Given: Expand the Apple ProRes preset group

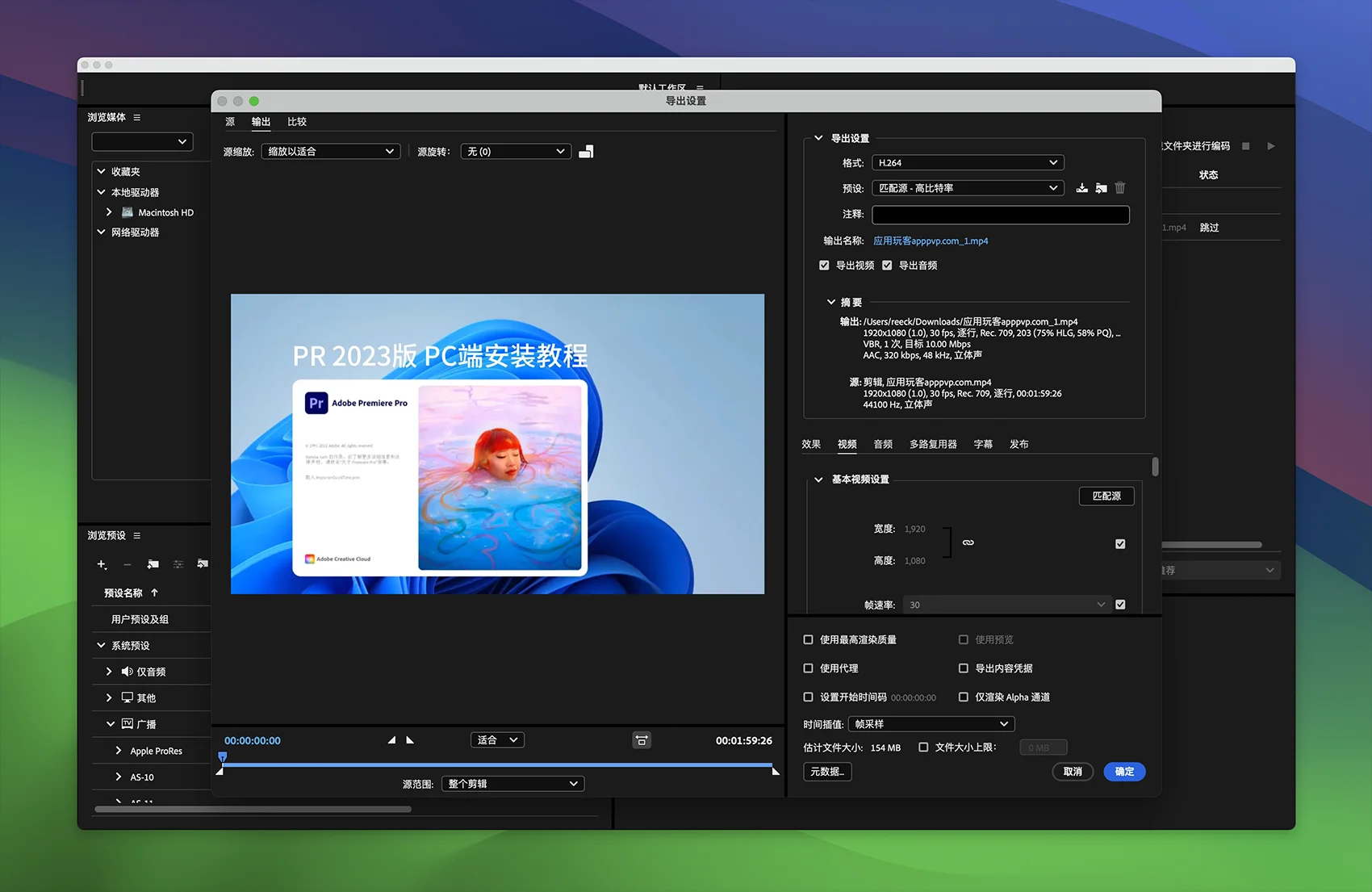Looking at the screenshot, I should (119, 751).
